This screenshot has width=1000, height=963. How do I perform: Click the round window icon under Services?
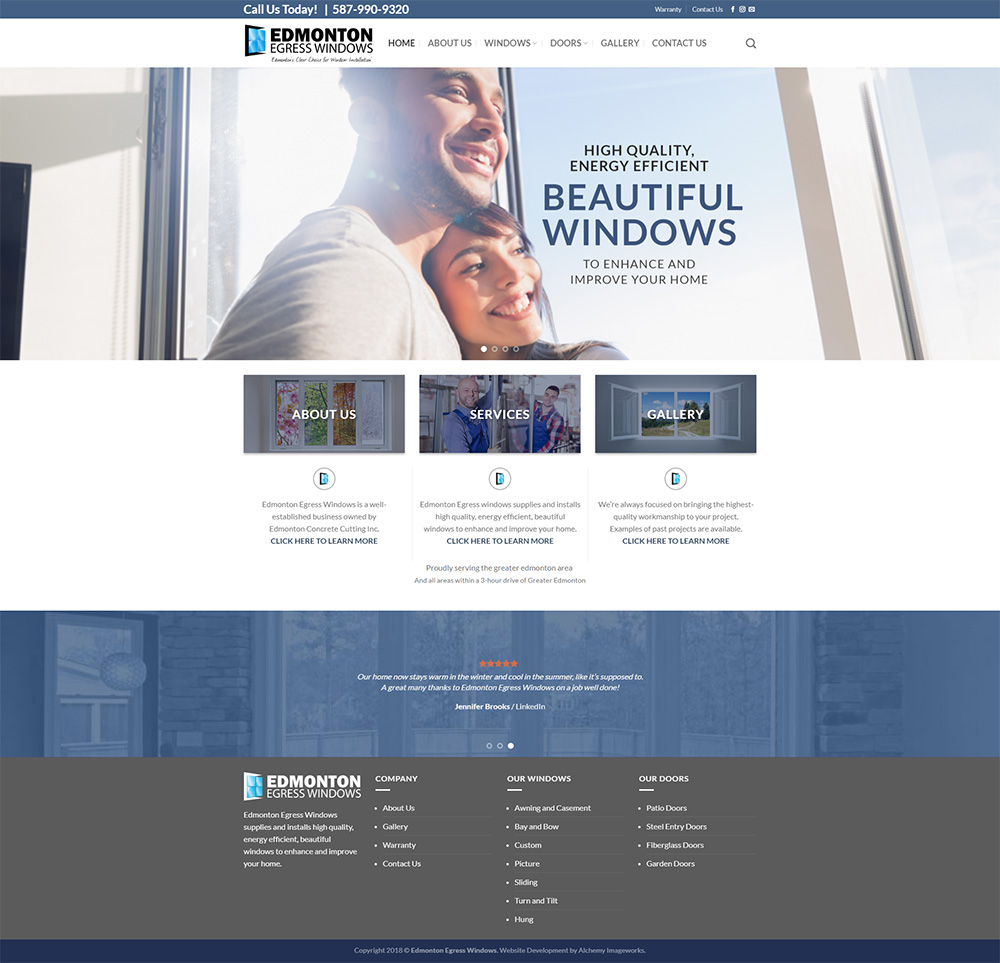click(x=500, y=478)
